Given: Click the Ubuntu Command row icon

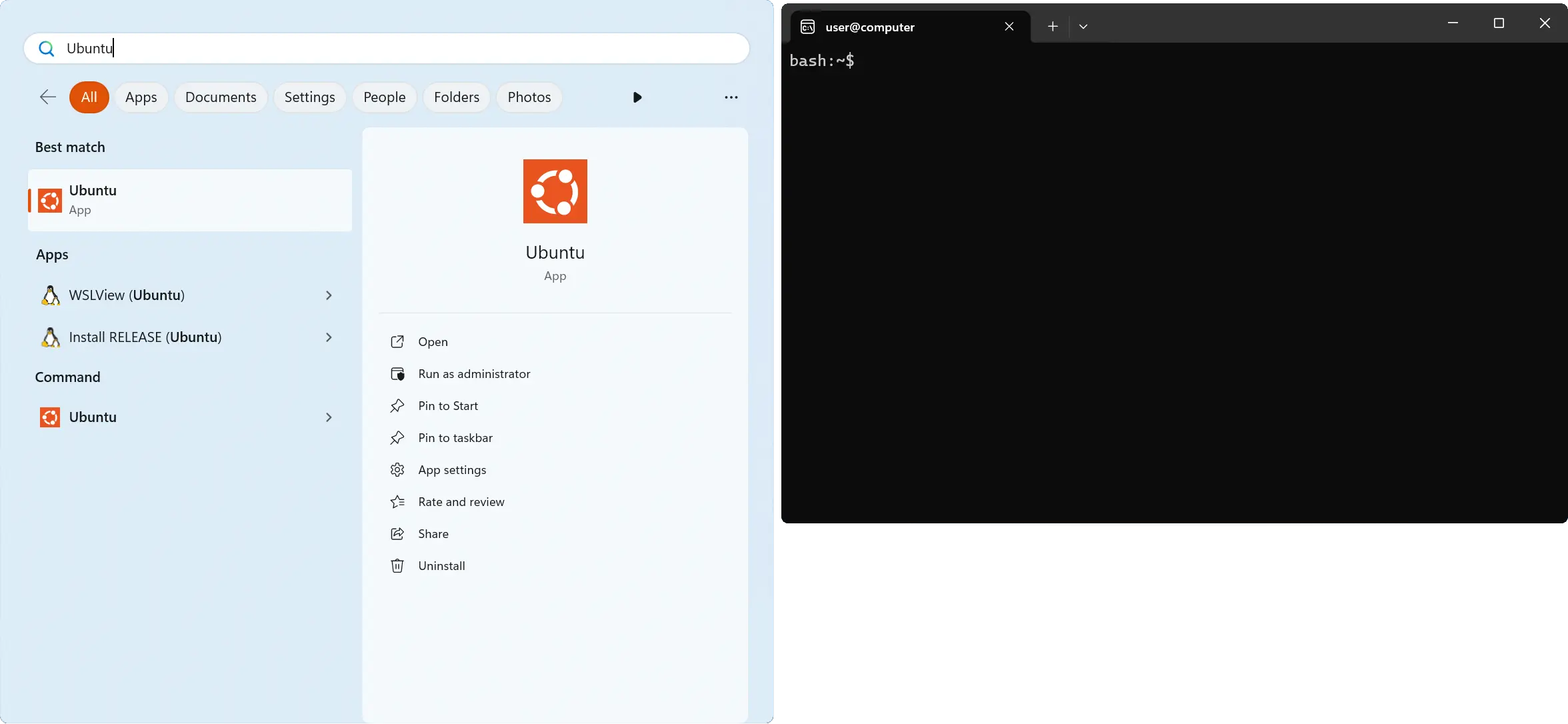Looking at the screenshot, I should coord(50,417).
